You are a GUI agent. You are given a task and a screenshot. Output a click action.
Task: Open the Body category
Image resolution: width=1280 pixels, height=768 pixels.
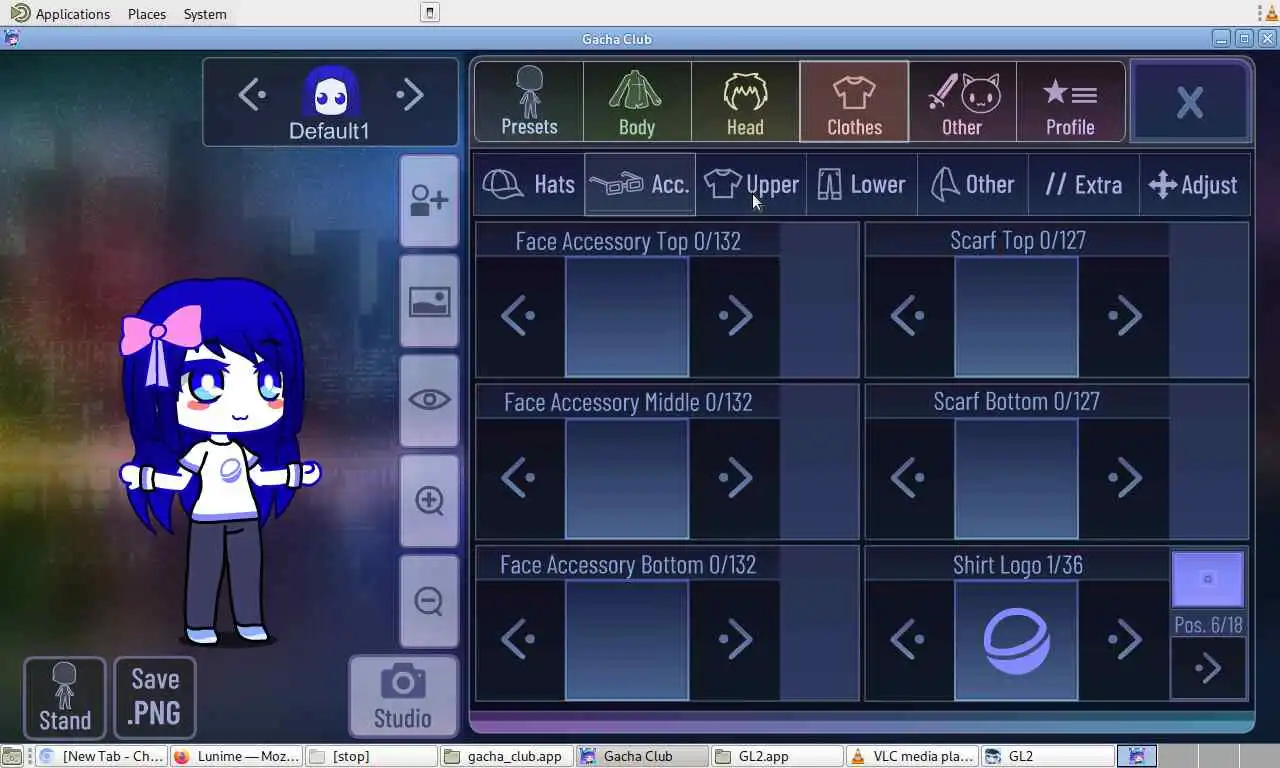click(637, 101)
